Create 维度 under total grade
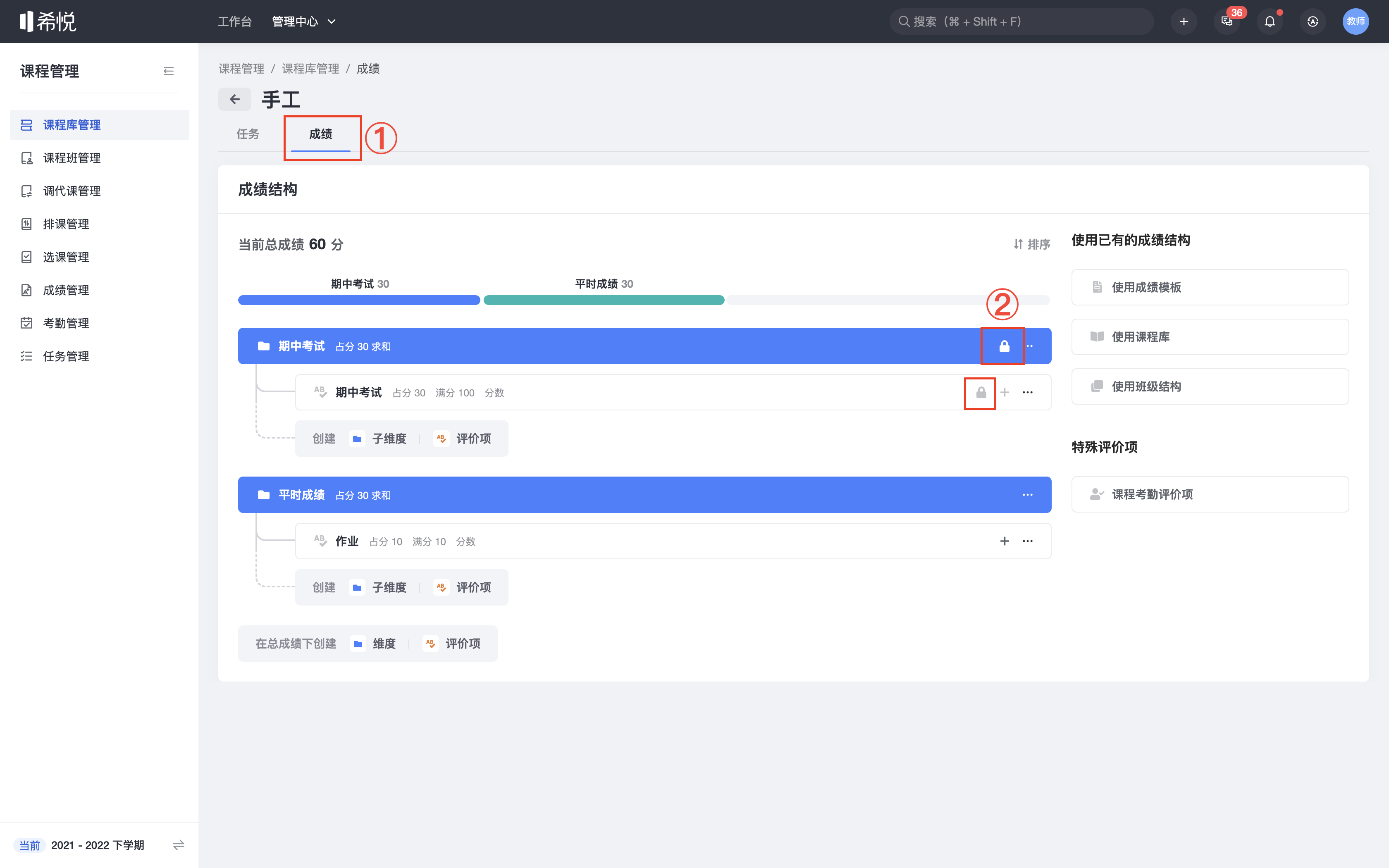 click(373, 644)
